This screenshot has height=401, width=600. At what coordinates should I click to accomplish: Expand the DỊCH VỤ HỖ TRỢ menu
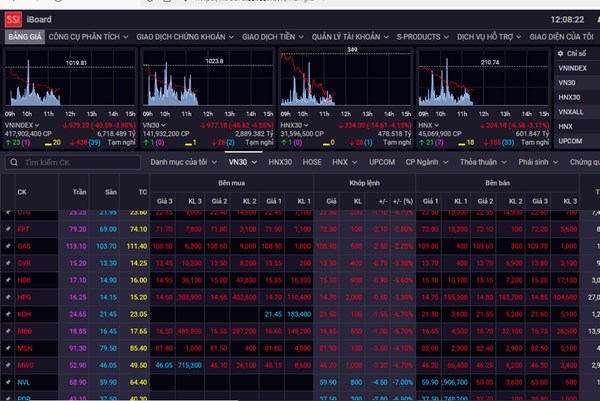coord(489,37)
